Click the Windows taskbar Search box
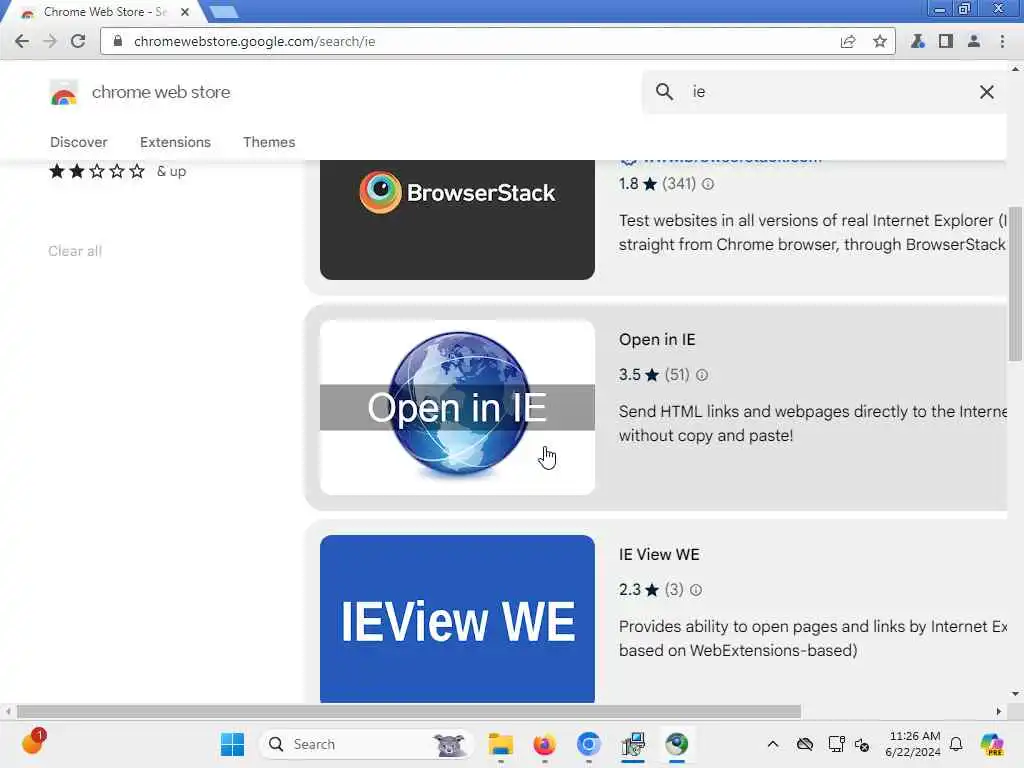This screenshot has height=768, width=1024. pyautogui.click(x=366, y=744)
